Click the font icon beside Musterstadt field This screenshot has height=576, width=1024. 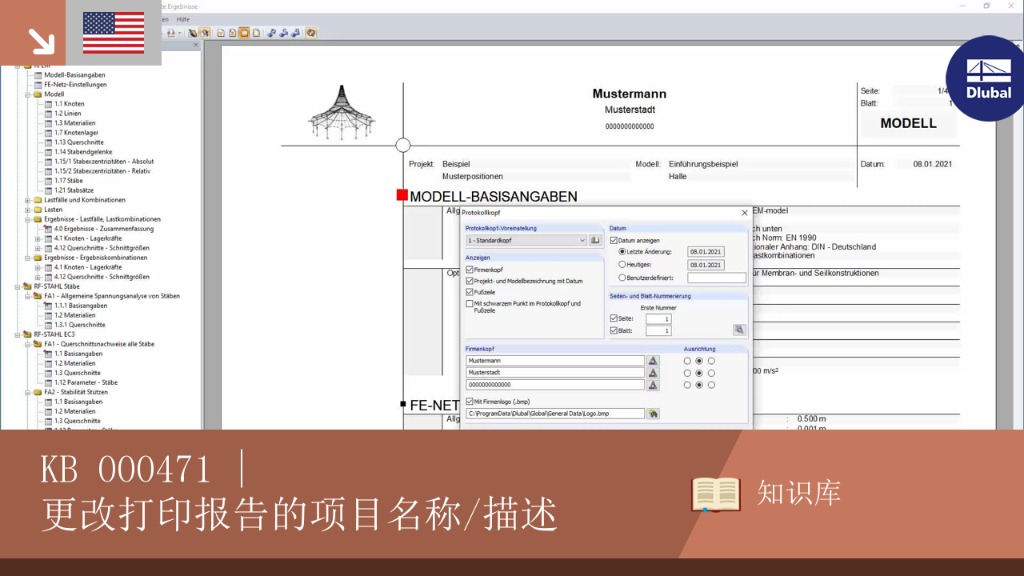(x=652, y=373)
